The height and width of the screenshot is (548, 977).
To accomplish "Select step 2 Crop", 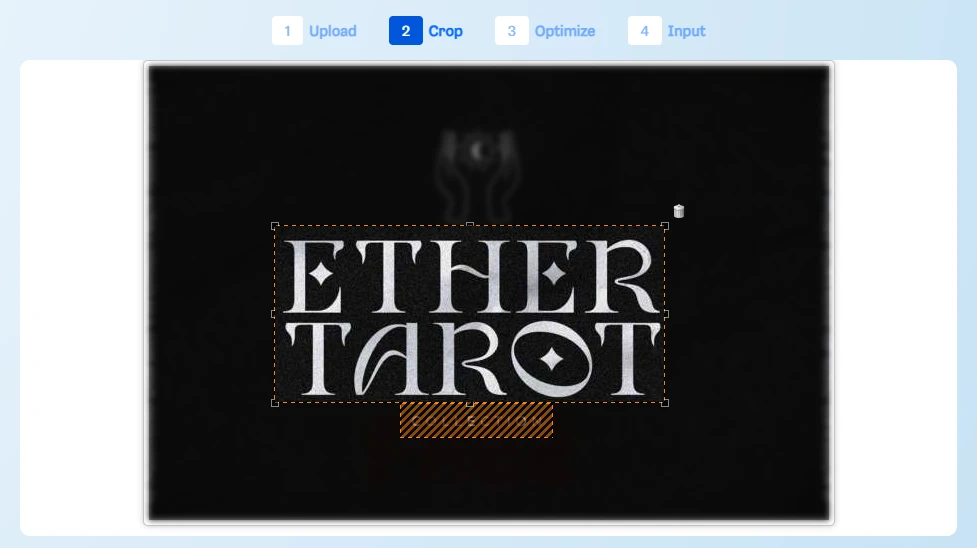I will (x=426, y=31).
